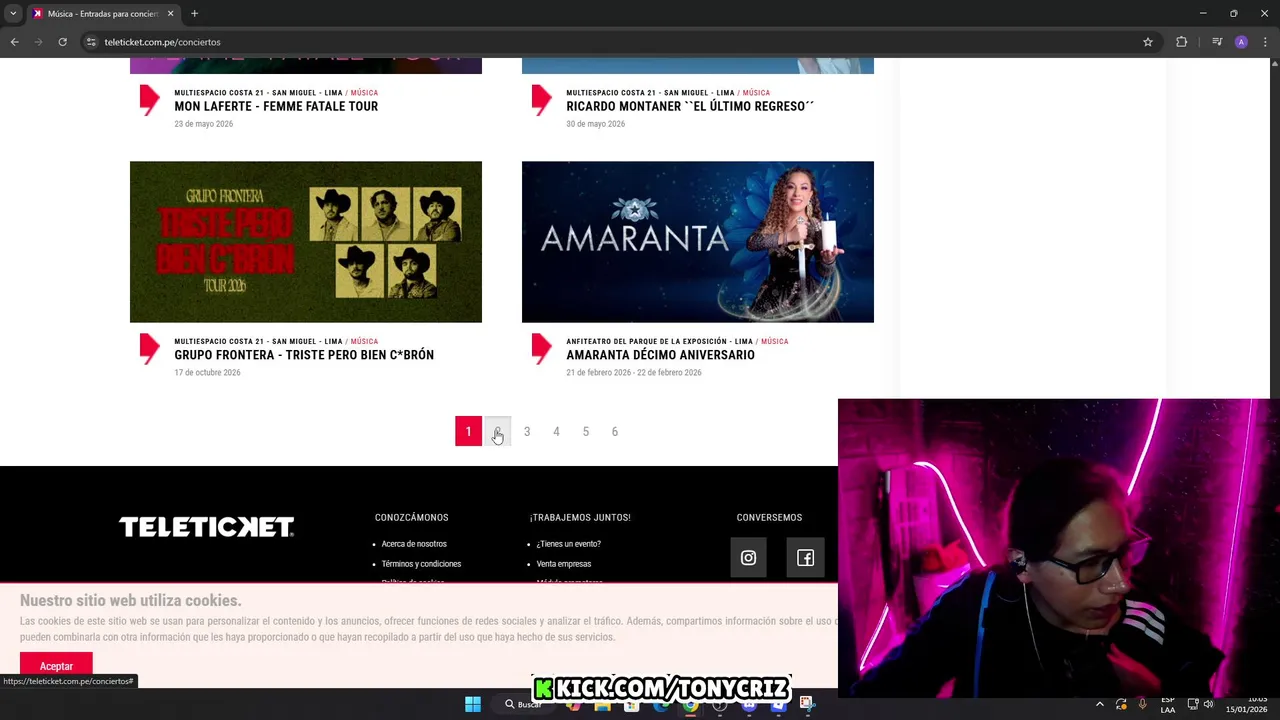
Task: Go to page 2 of concerts
Action: [x=497, y=431]
